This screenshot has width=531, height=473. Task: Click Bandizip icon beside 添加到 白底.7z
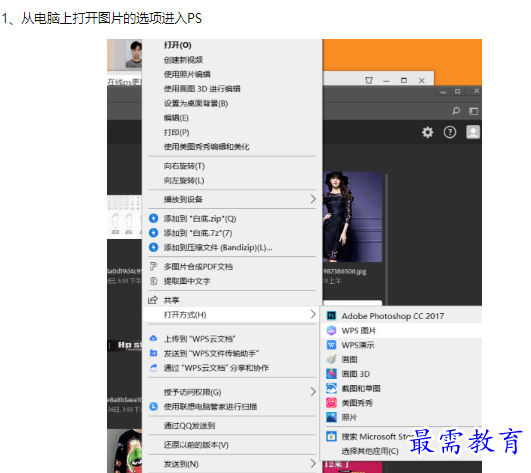tap(154, 233)
